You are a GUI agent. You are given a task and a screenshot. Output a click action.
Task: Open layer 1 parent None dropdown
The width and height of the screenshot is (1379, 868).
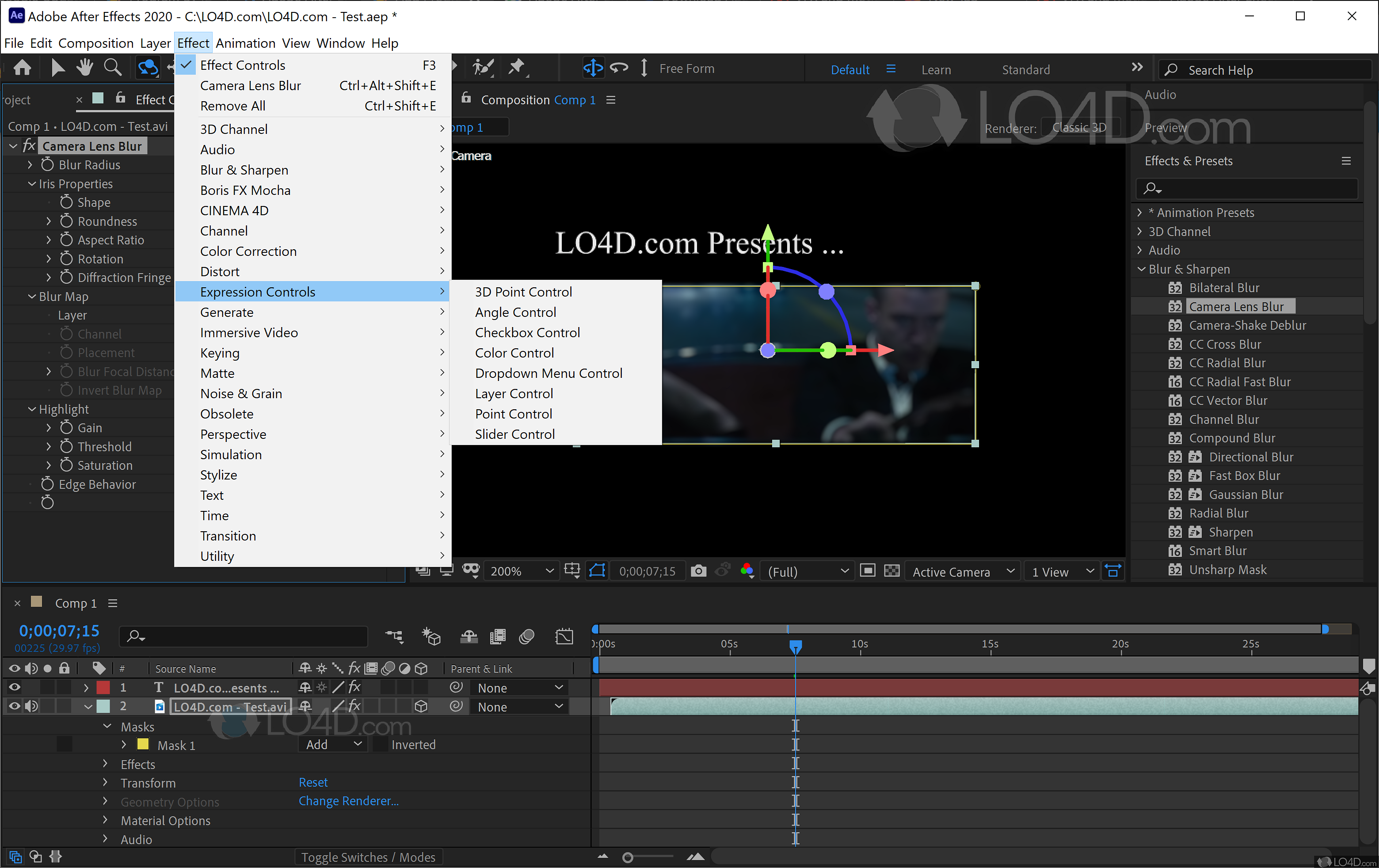click(x=519, y=688)
